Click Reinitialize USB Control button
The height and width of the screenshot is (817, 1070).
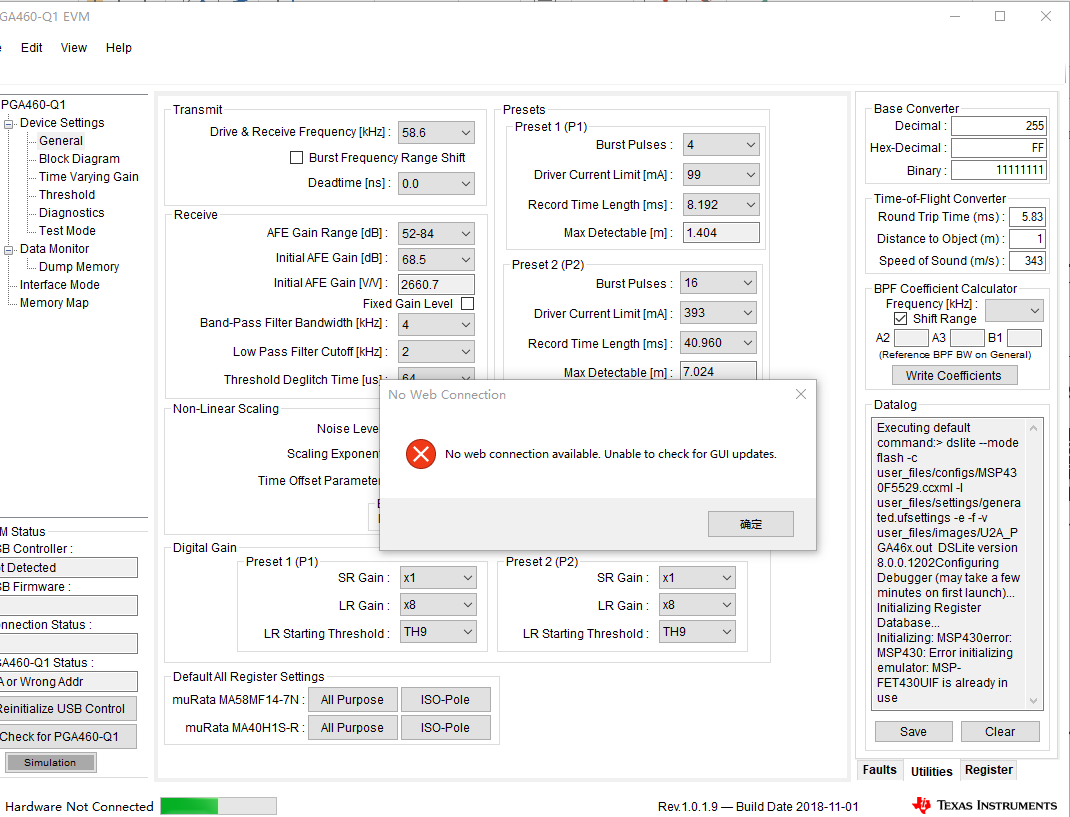pos(67,708)
